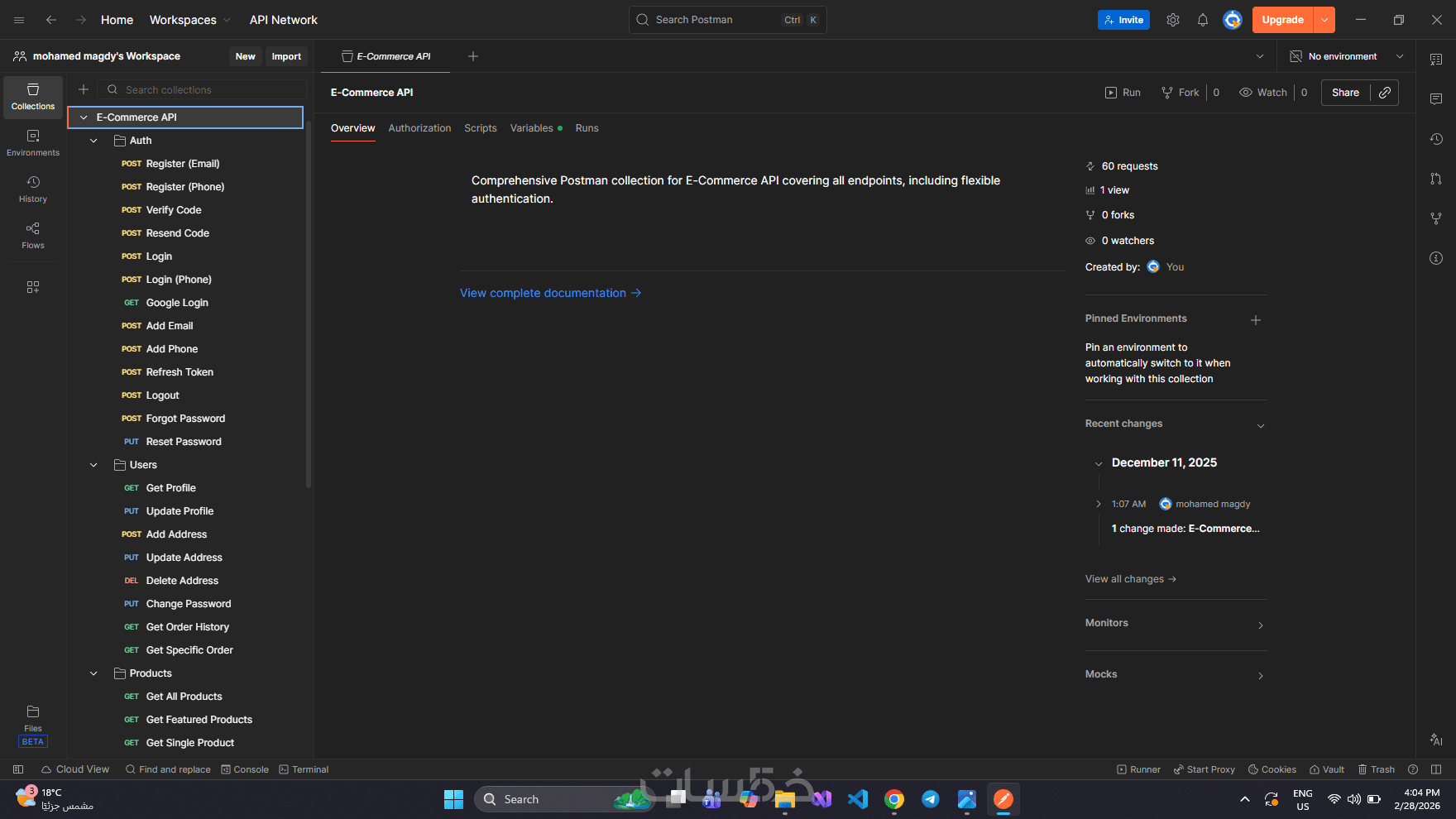
Task: Switch to the Variables tab
Action: [x=536, y=128]
